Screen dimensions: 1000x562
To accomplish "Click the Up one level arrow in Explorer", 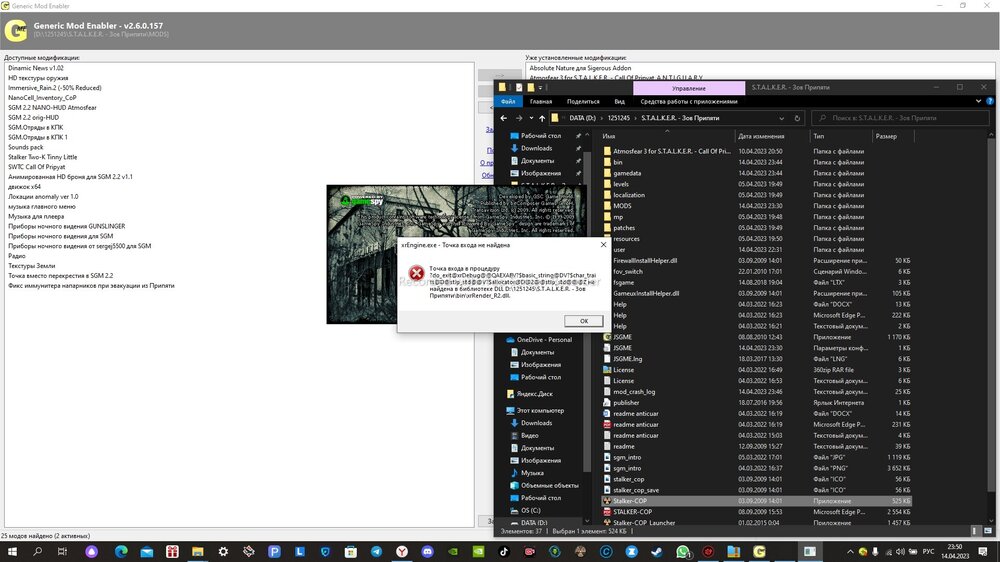I will point(542,118).
